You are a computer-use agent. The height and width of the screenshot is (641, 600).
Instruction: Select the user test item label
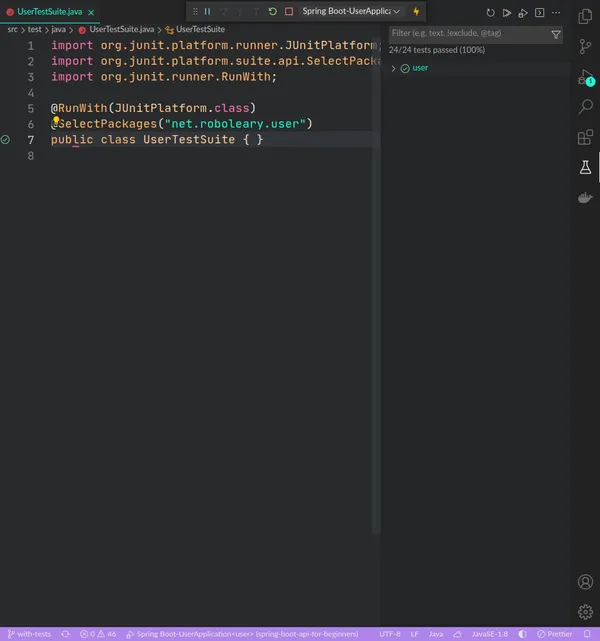420,68
